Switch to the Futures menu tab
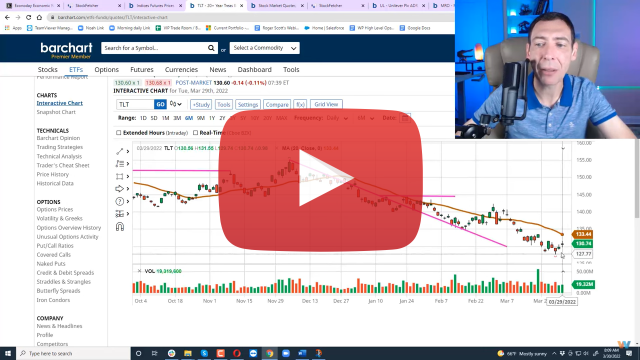The height and width of the screenshot is (360, 640). (142, 70)
